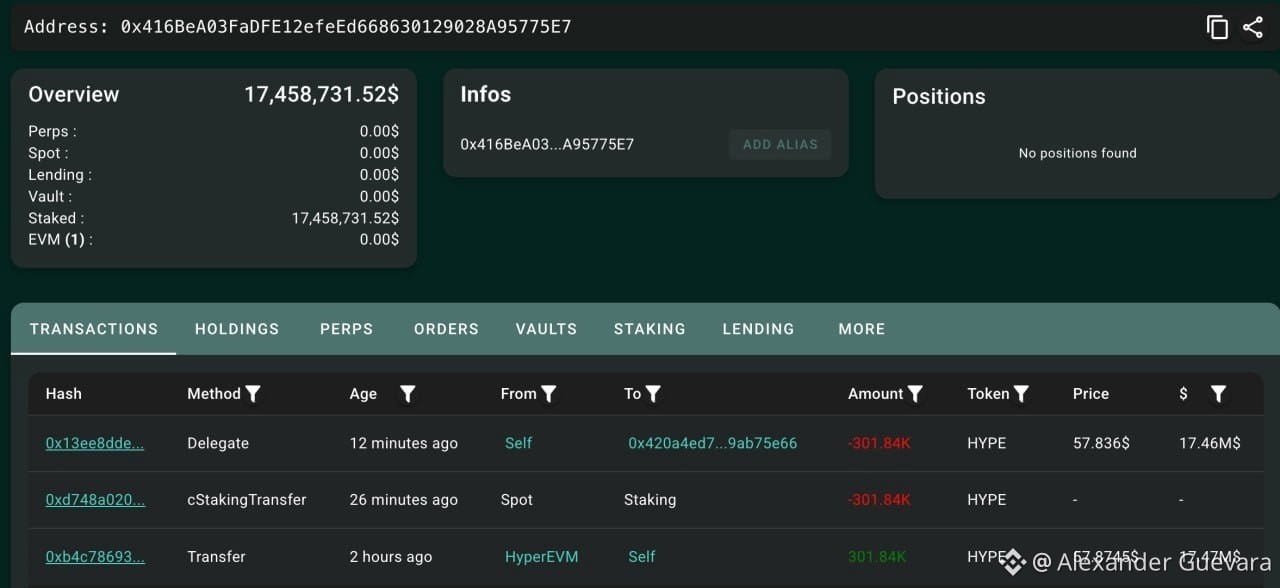
Task: Switch to the Lending tab
Action: (x=758, y=329)
